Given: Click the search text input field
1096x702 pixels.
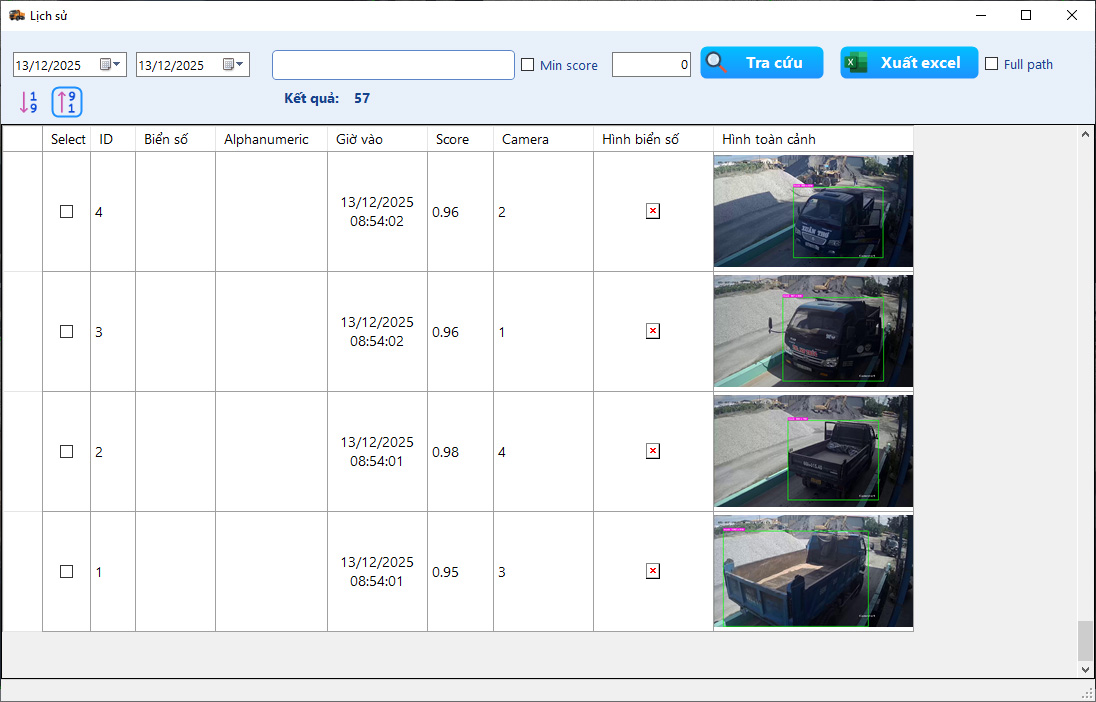Looking at the screenshot, I should (393, 65).
